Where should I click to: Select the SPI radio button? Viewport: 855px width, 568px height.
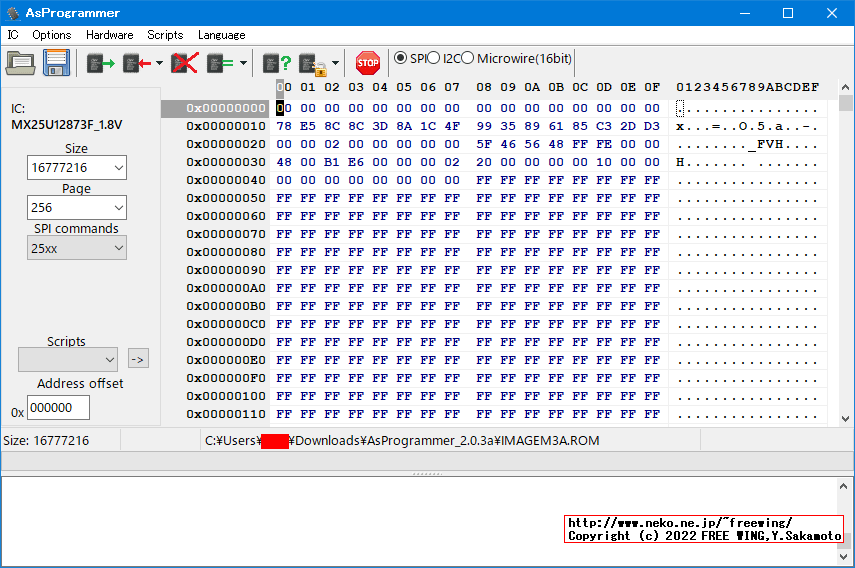point(400,58)
